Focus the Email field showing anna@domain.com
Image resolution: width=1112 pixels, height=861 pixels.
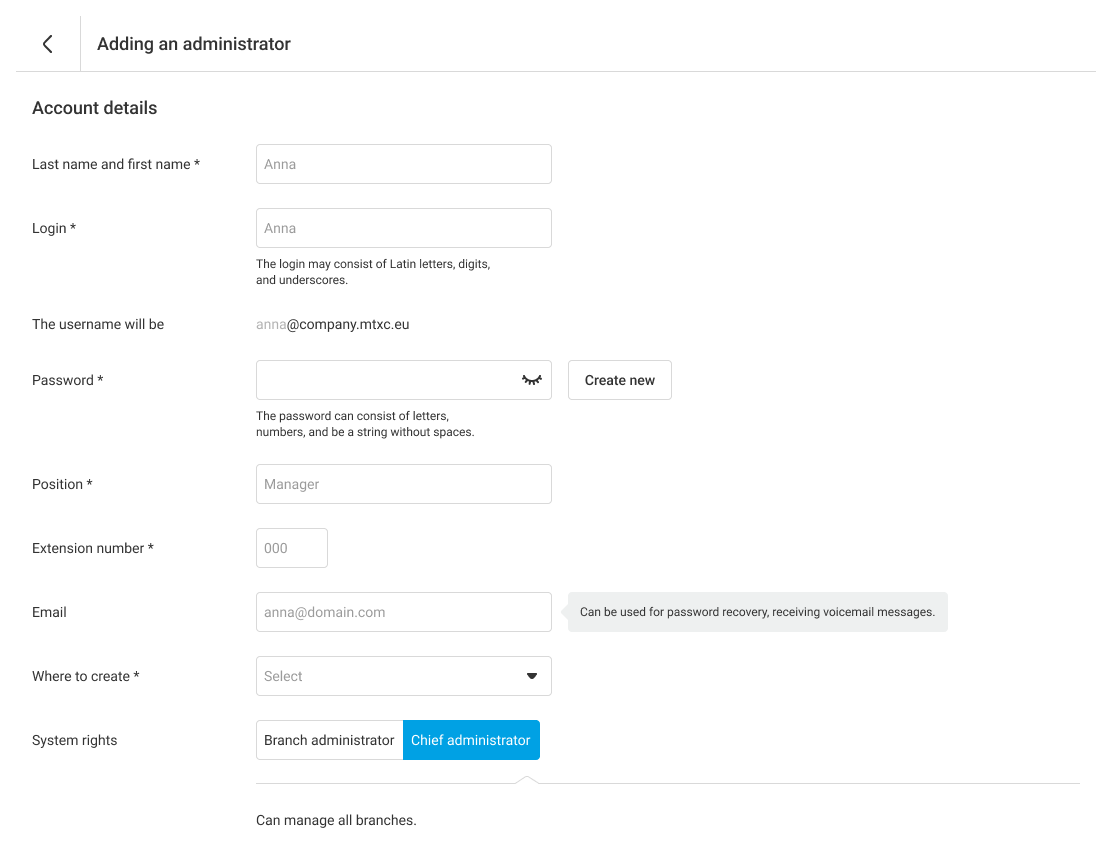coord(403,612)
